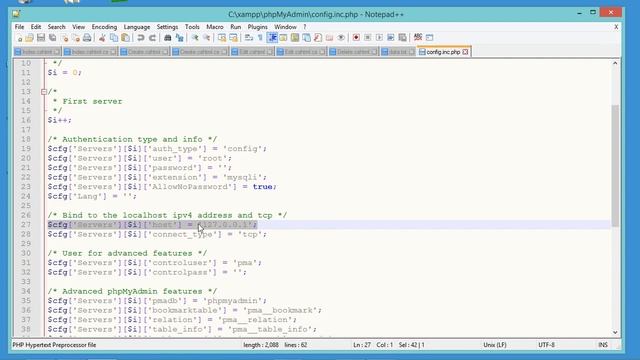The height and width of the screenshot is (360, 640).
Task: Toggle synchronized horizontal scrolling
Action: point(233,38)
